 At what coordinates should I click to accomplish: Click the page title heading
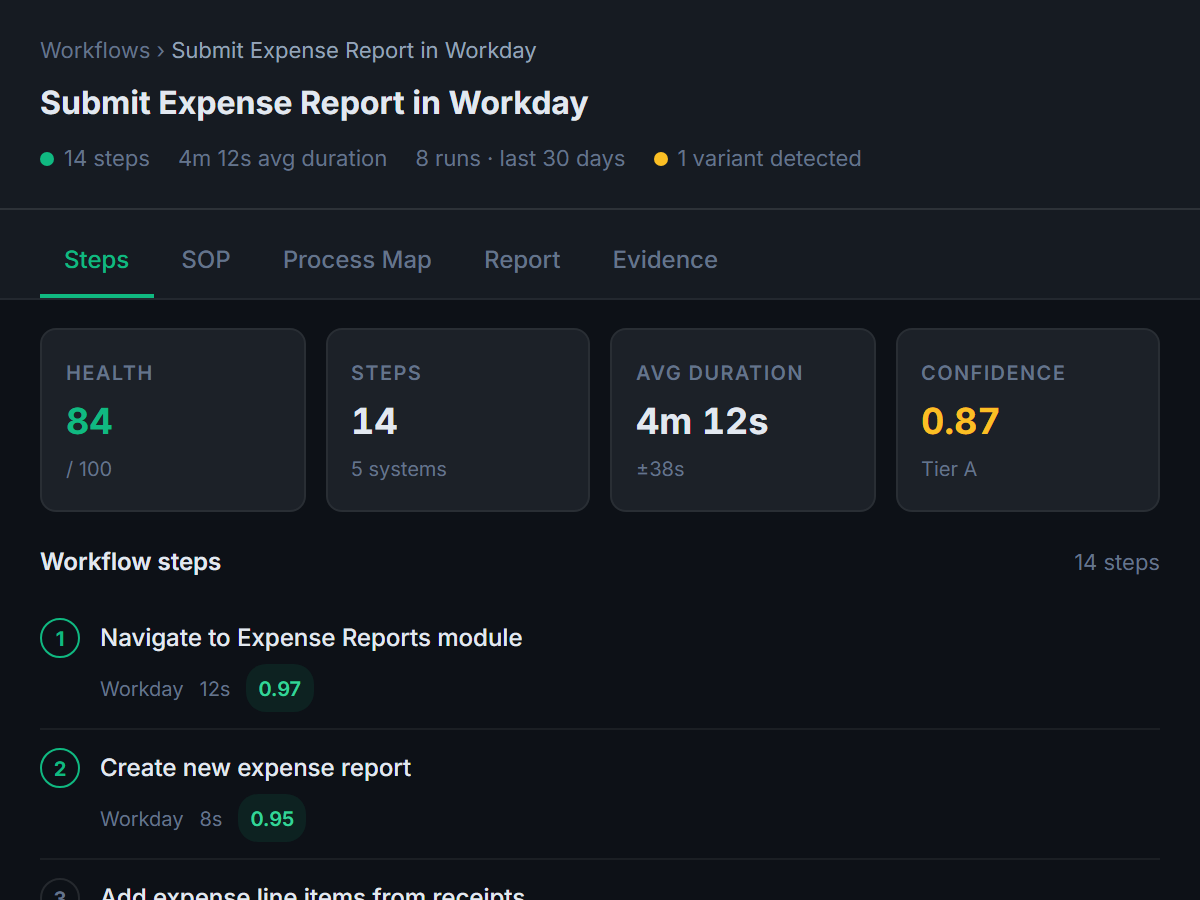314,103
